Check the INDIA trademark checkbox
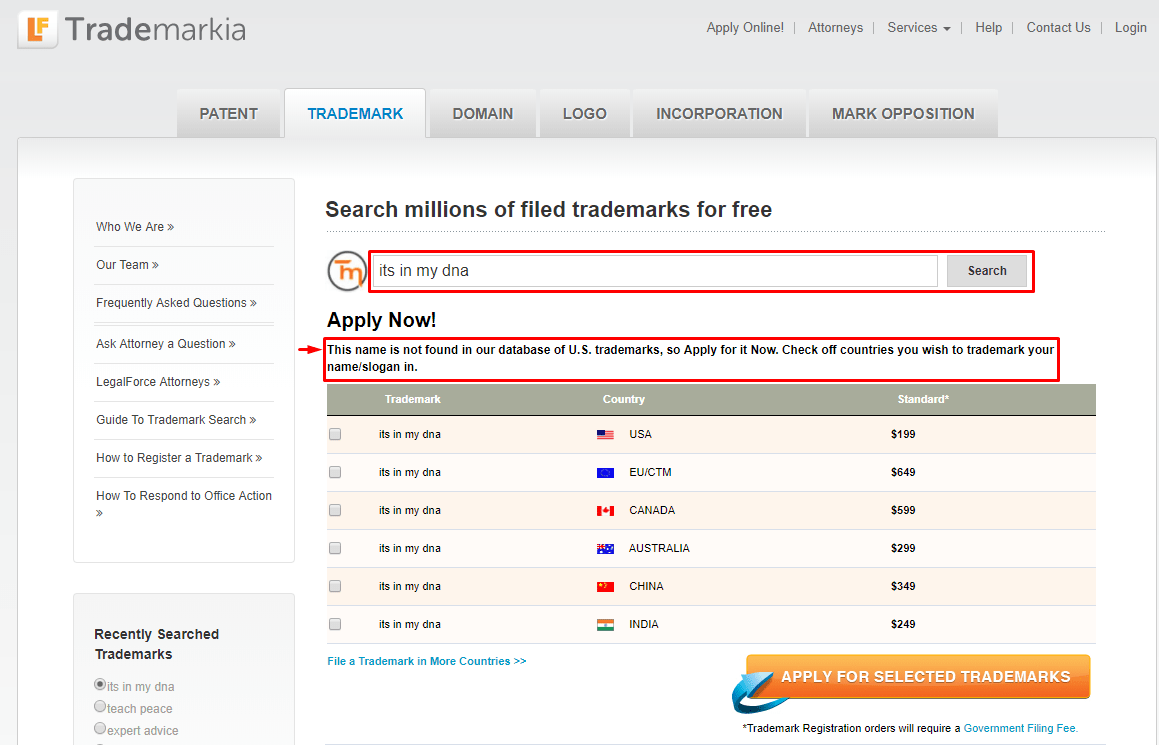The width and height of the screenshot is (1159, 745). click(335, 625)
